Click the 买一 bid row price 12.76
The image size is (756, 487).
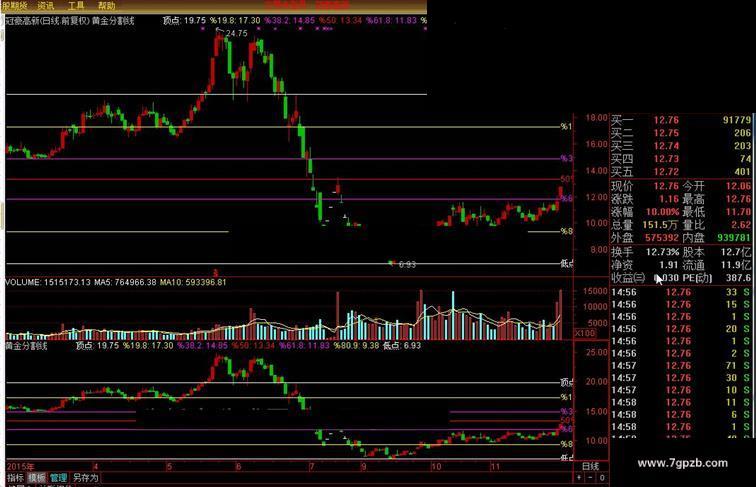[666, 120]
